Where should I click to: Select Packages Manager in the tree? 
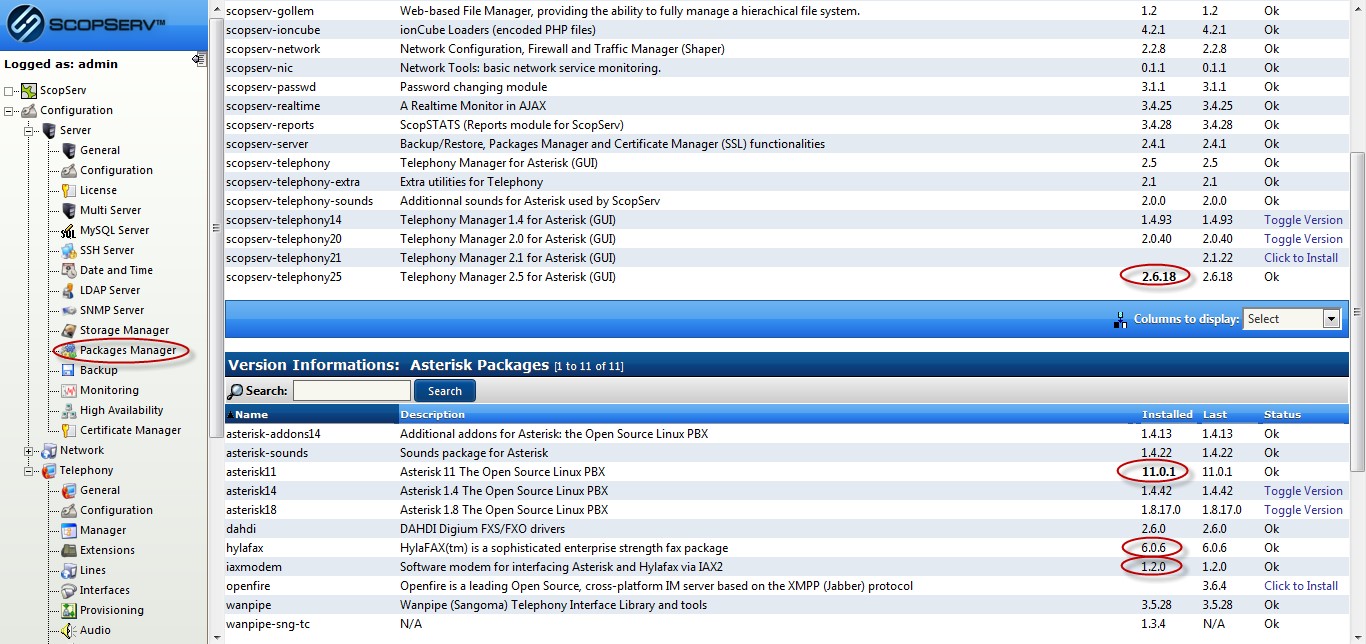pyautogui.click(x=128, y=350)
